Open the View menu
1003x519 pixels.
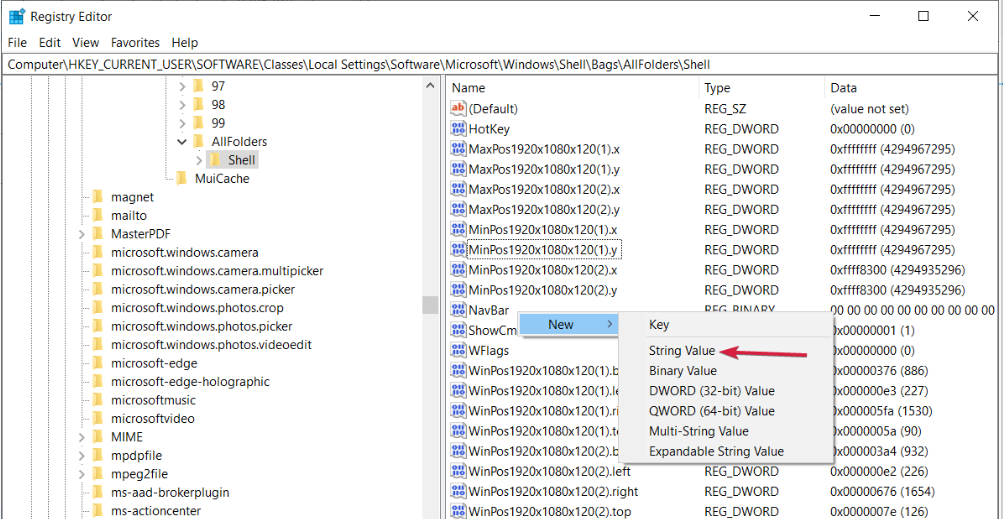pyautogui.click(x=86, y=43)
